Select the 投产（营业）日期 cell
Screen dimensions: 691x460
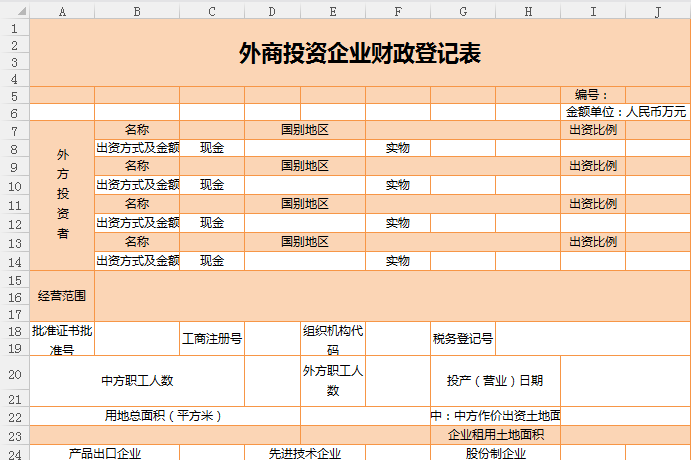(495, 380)
